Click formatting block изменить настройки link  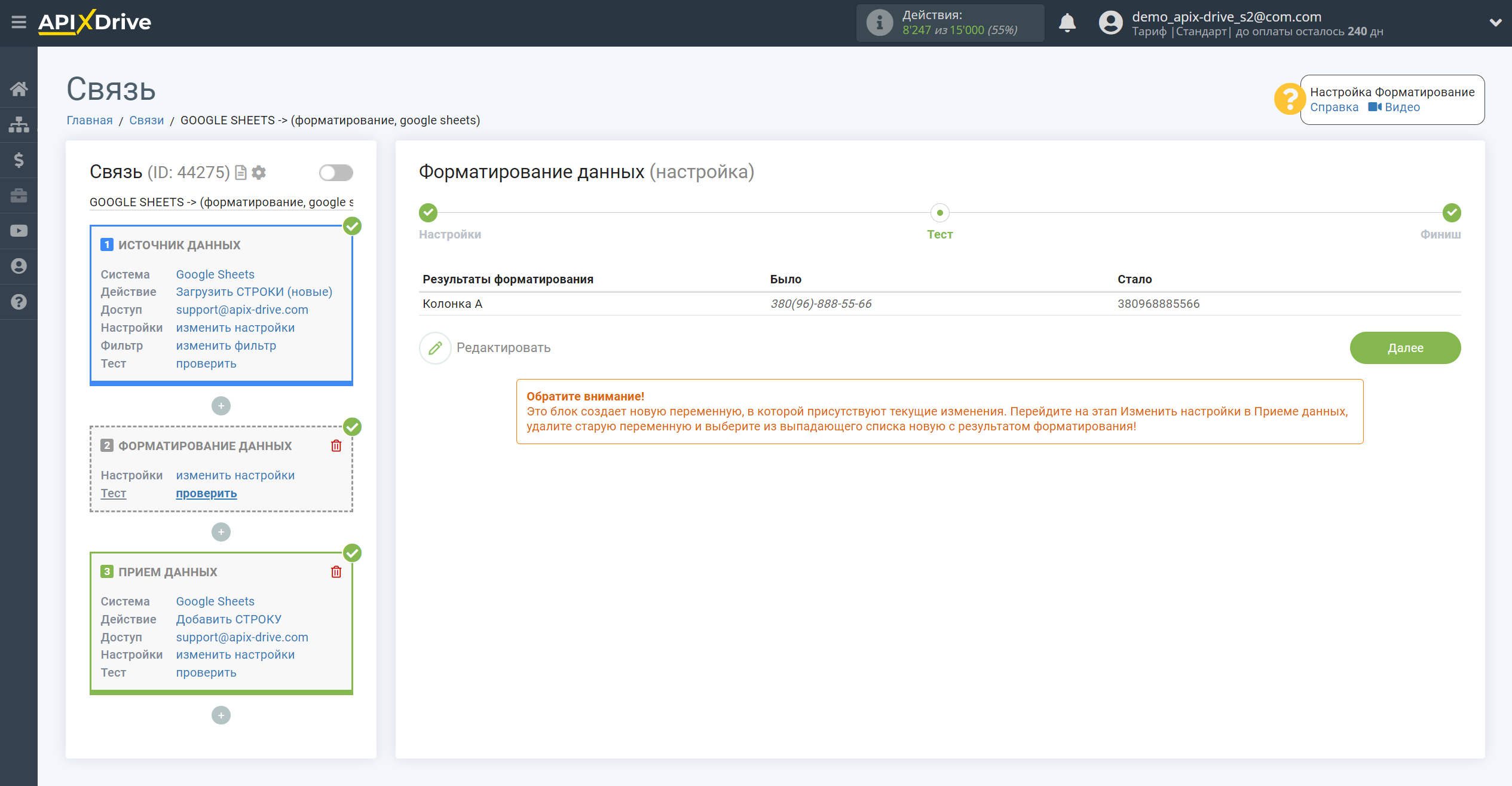(235, 475)
